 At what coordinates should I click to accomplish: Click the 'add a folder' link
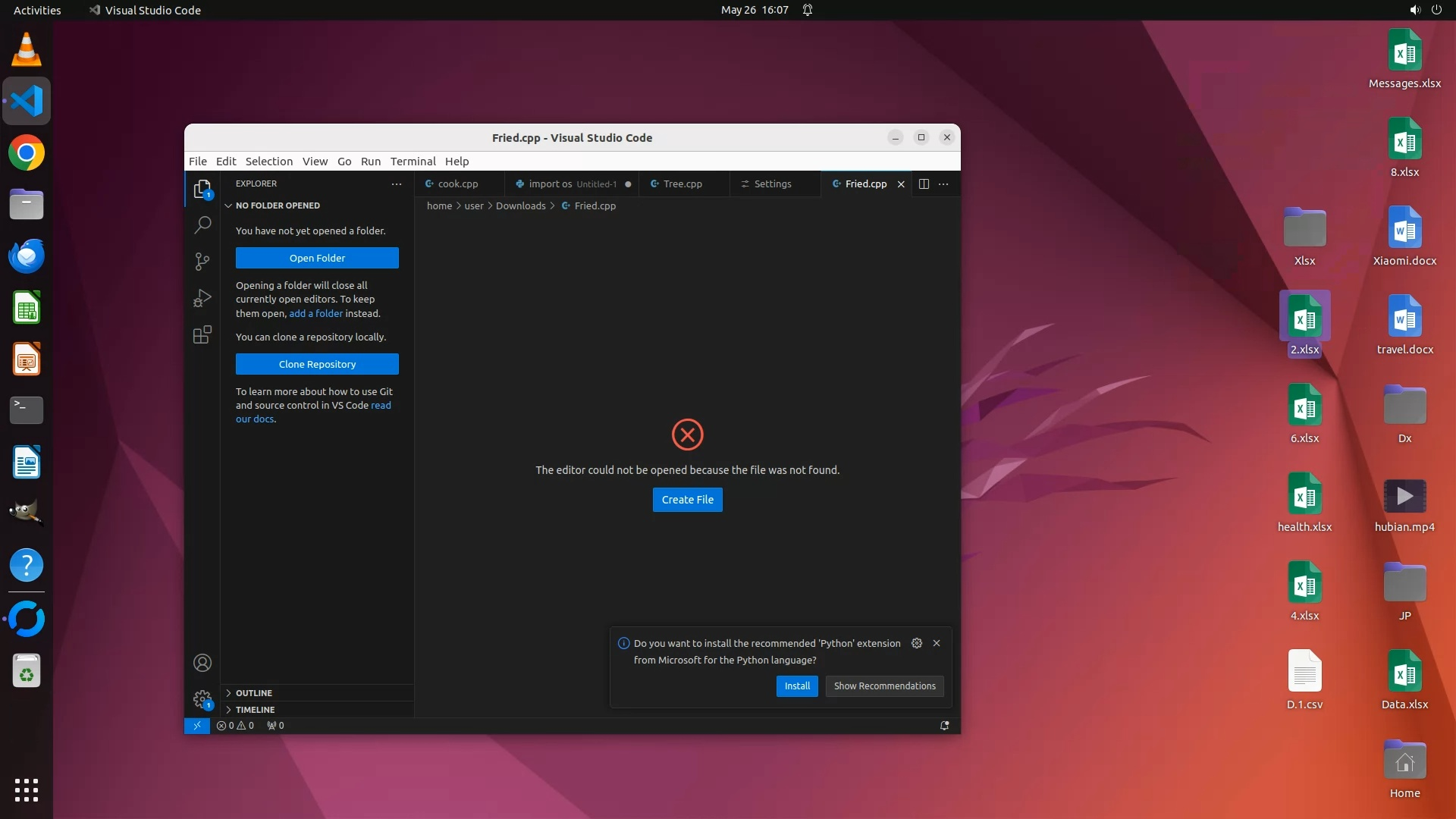pos(315,313)
